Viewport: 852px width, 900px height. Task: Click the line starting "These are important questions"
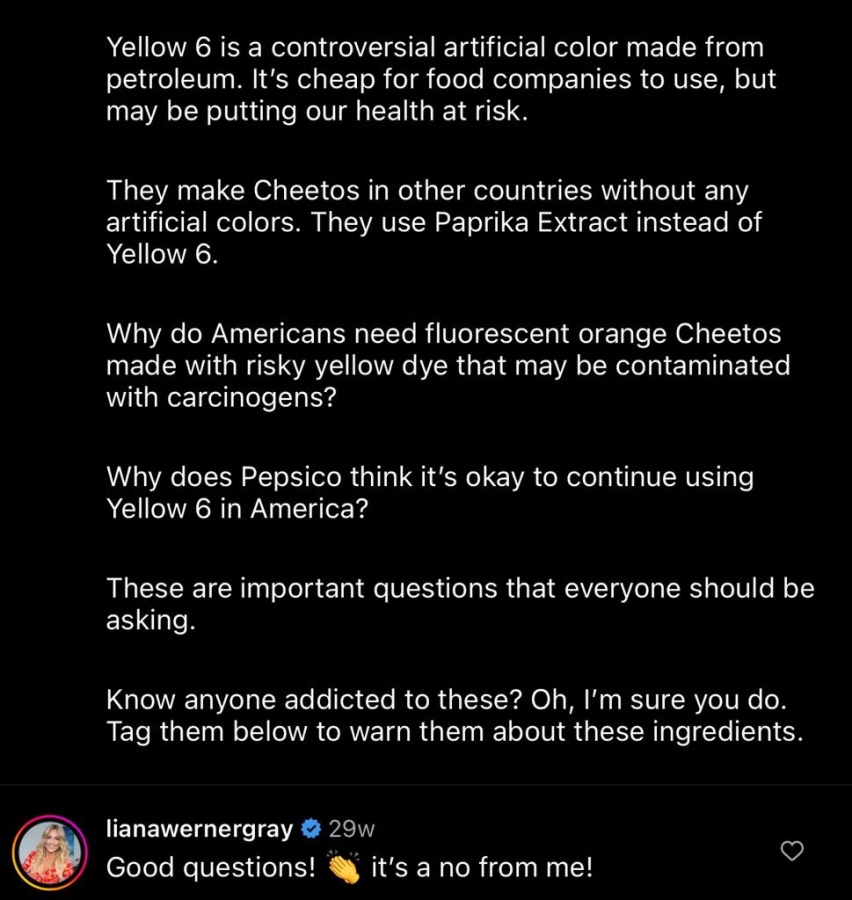click(460, 587)
